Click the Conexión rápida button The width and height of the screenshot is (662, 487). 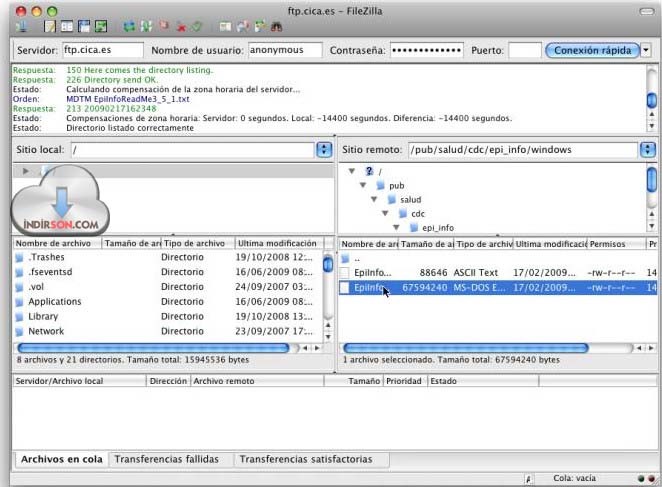pos(592,50)
